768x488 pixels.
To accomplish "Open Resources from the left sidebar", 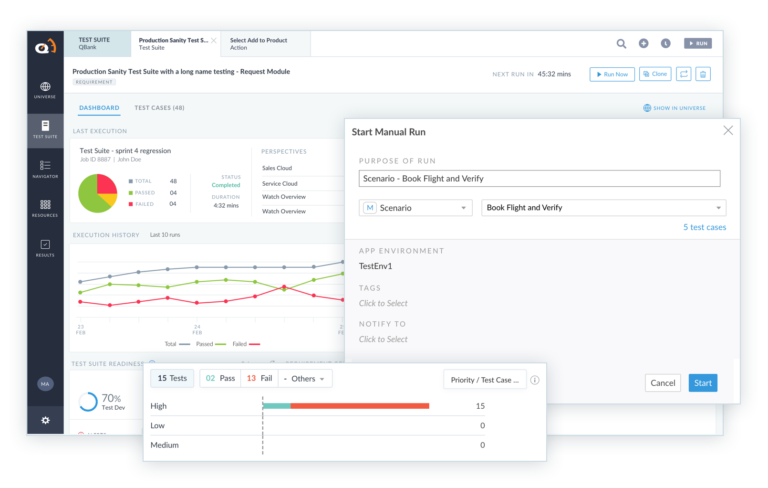I will pyautogui.click(x=45, y=207).
